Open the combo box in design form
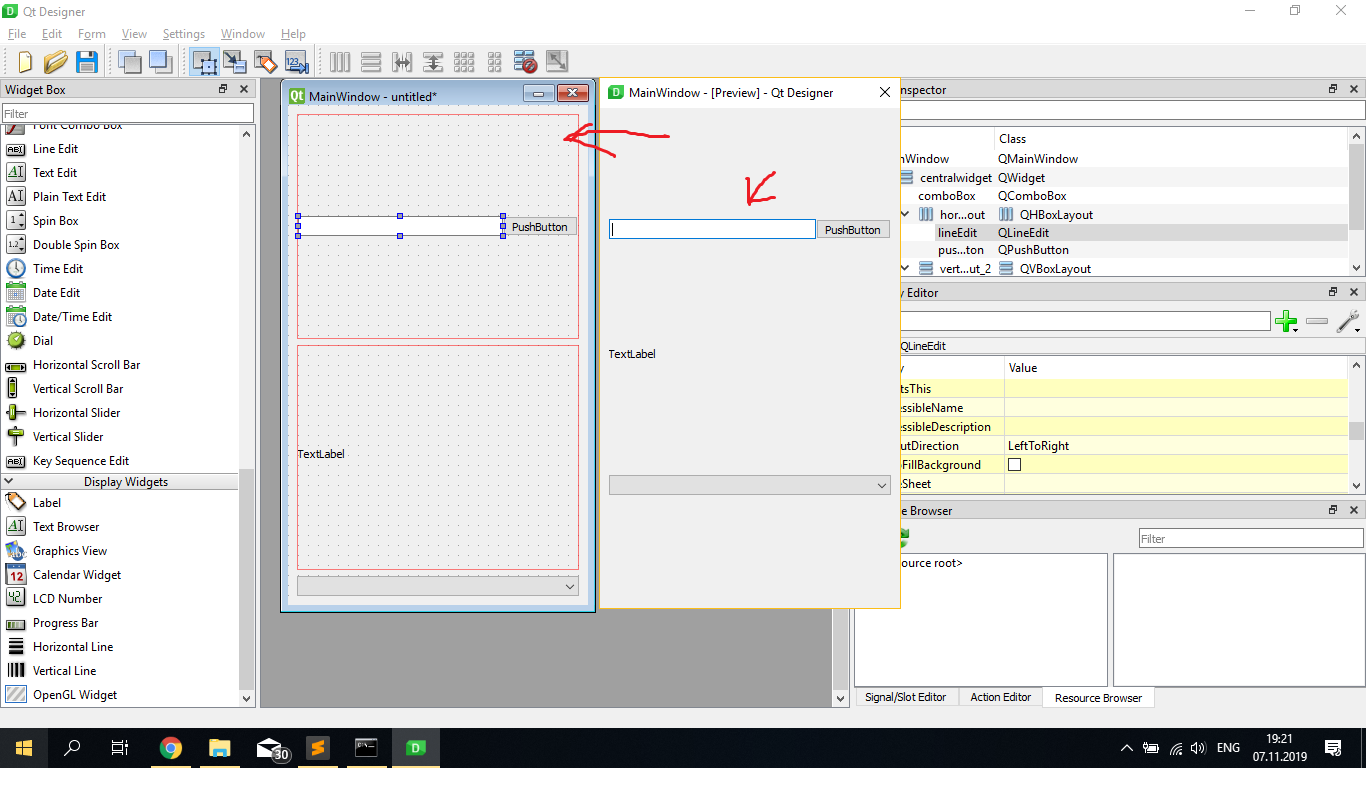Image resolution: width=1366 pixels, height=800 pixels. click(438, 586)
